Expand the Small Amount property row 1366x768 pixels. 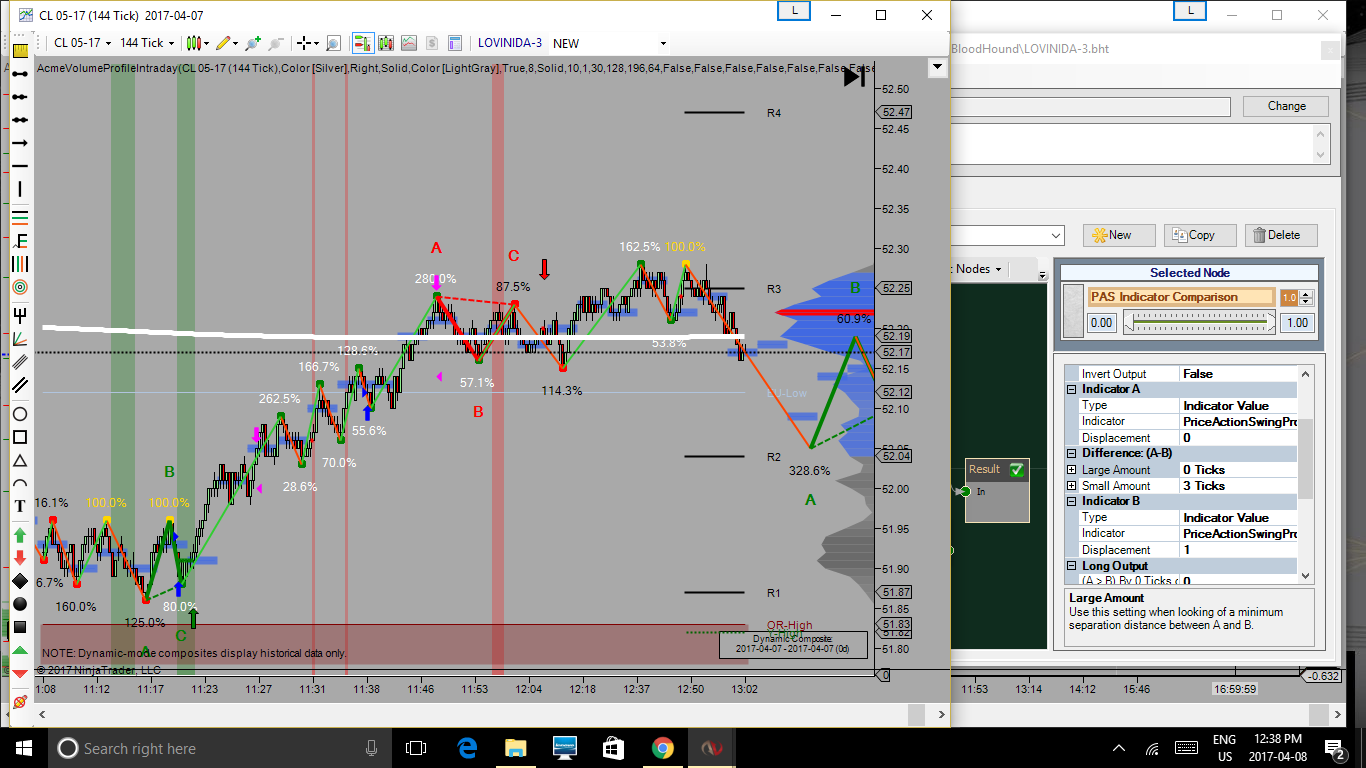(x=1072, y=486)
